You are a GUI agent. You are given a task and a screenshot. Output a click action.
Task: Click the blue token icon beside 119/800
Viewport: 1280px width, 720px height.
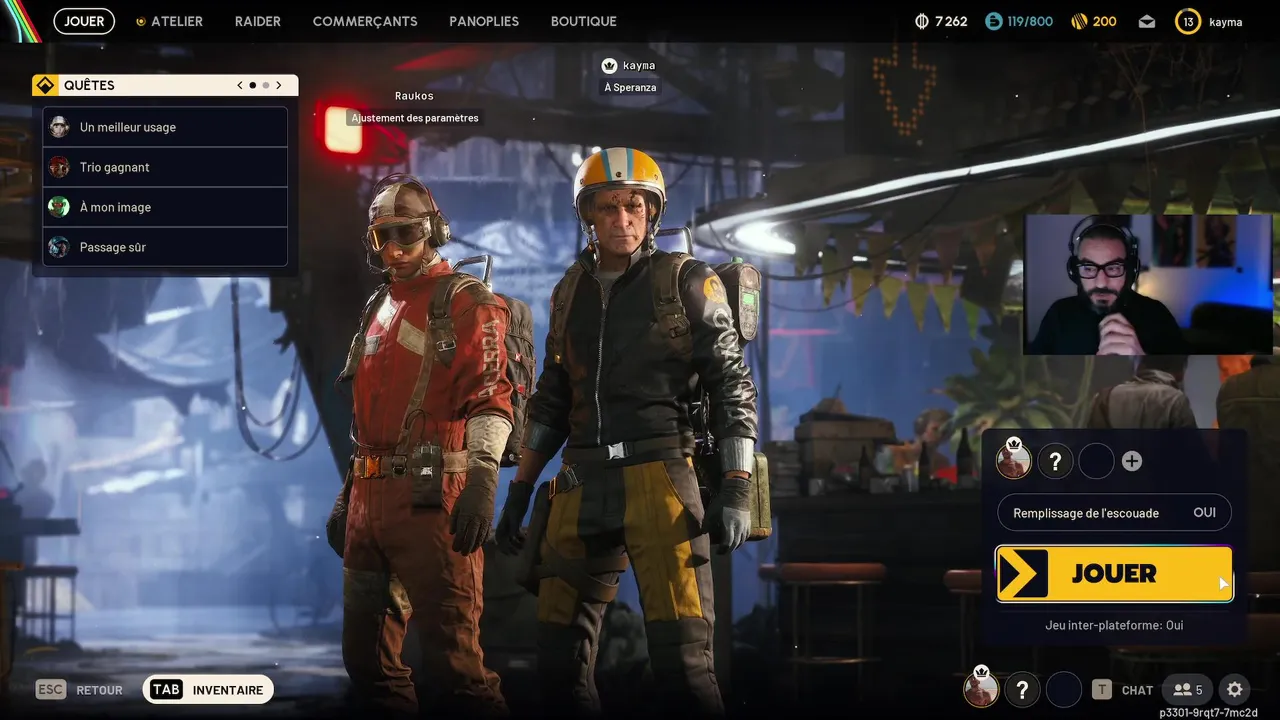point(993,21)
